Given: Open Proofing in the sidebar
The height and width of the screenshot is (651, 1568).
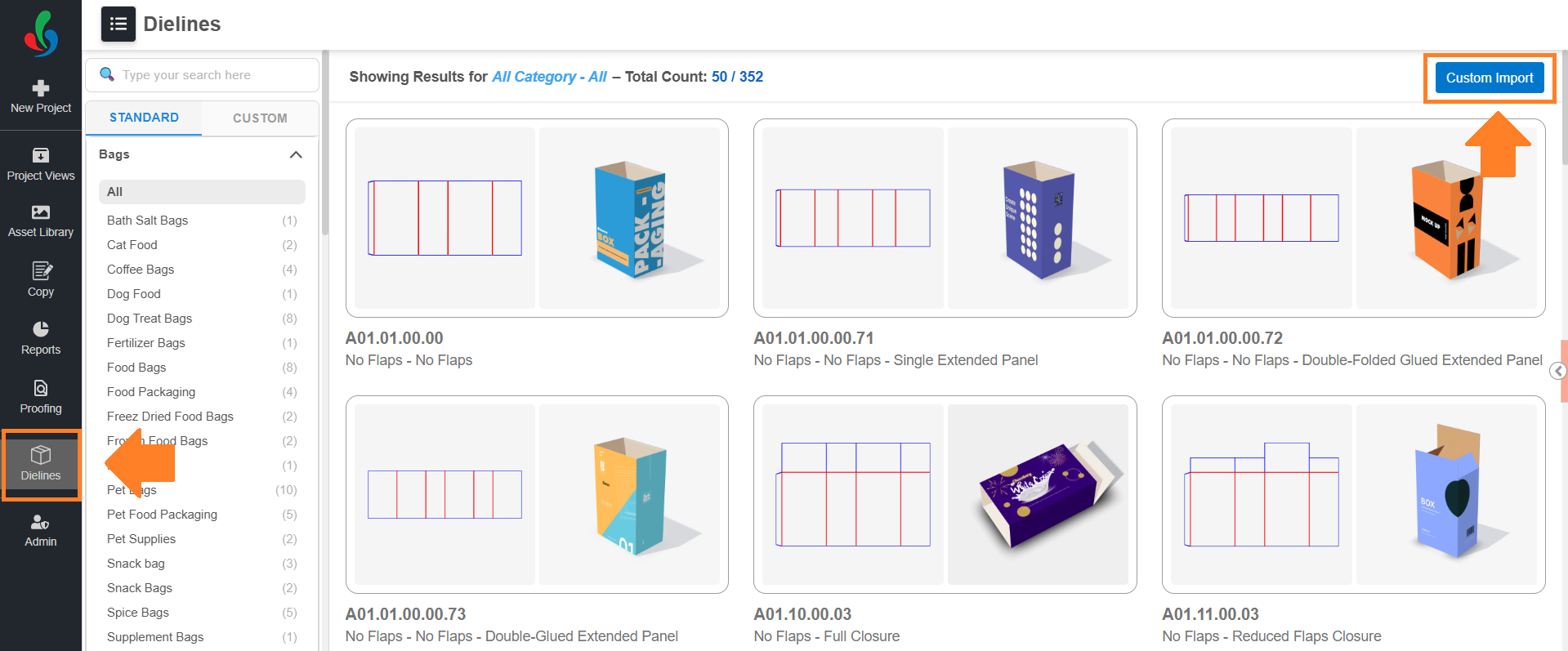Looking at the screenshot, I should pos(41,397).
